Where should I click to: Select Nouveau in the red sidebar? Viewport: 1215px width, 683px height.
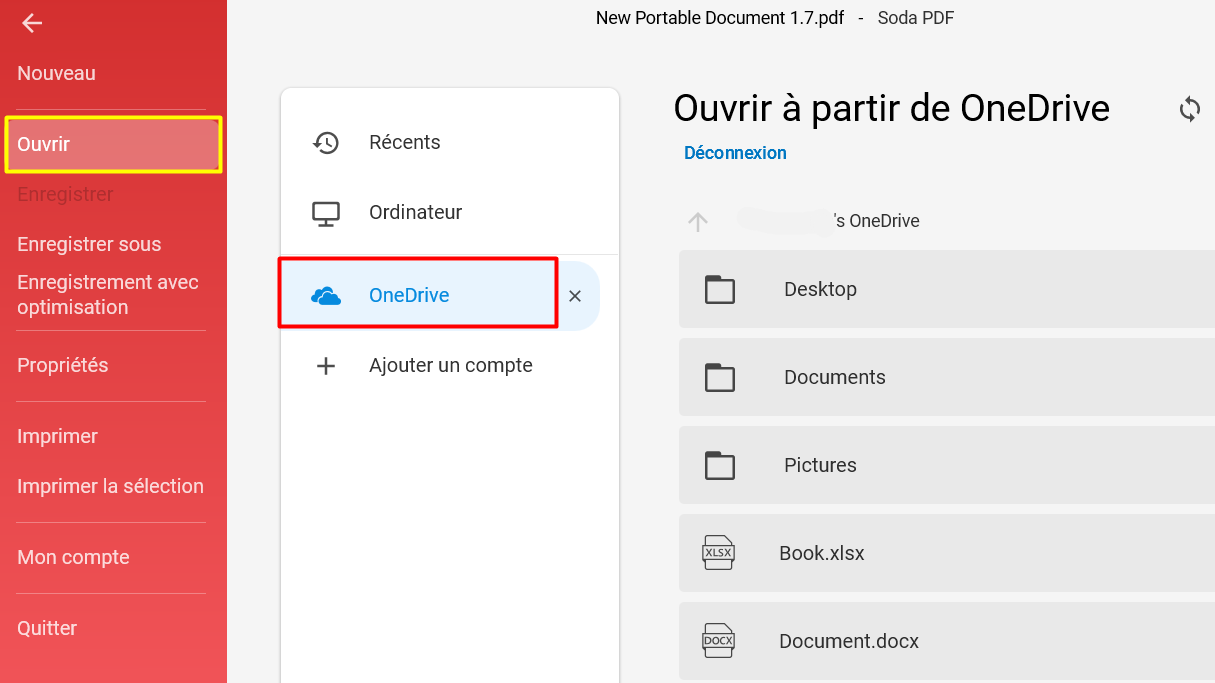[56, 73]
